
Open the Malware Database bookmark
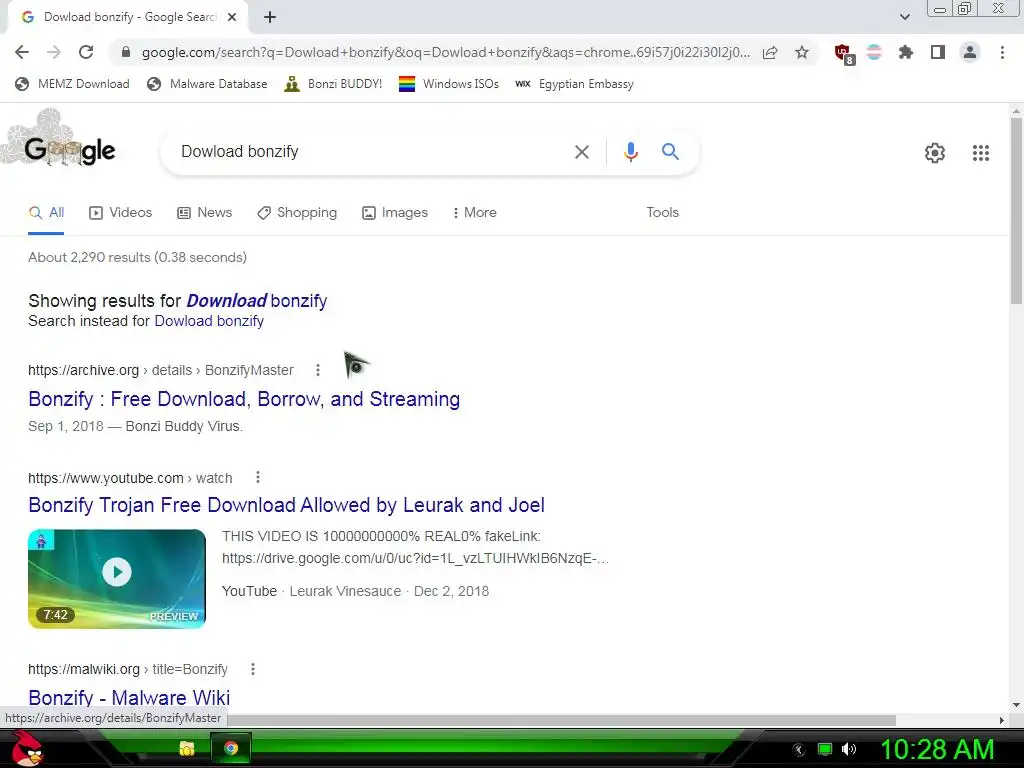point(208,84)
